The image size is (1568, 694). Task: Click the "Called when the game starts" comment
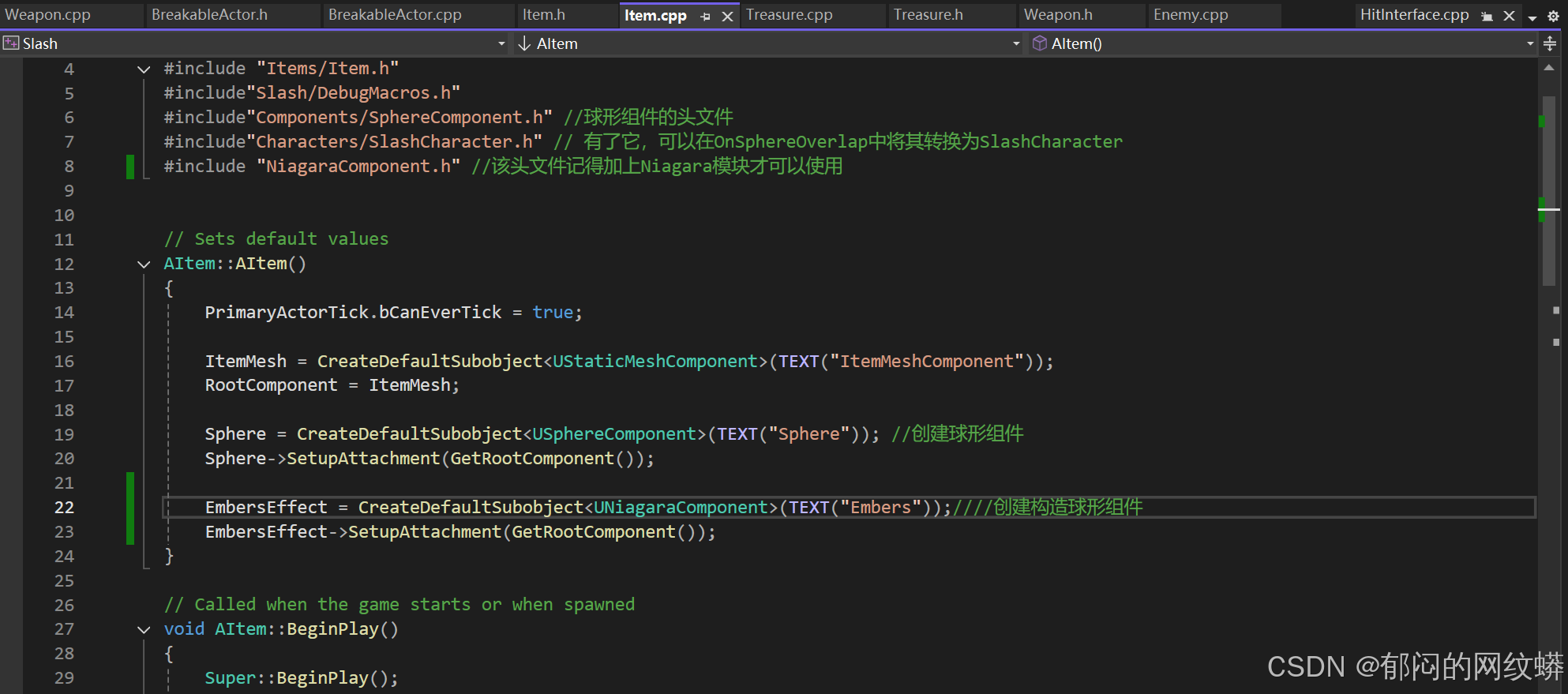coord(400,605)
